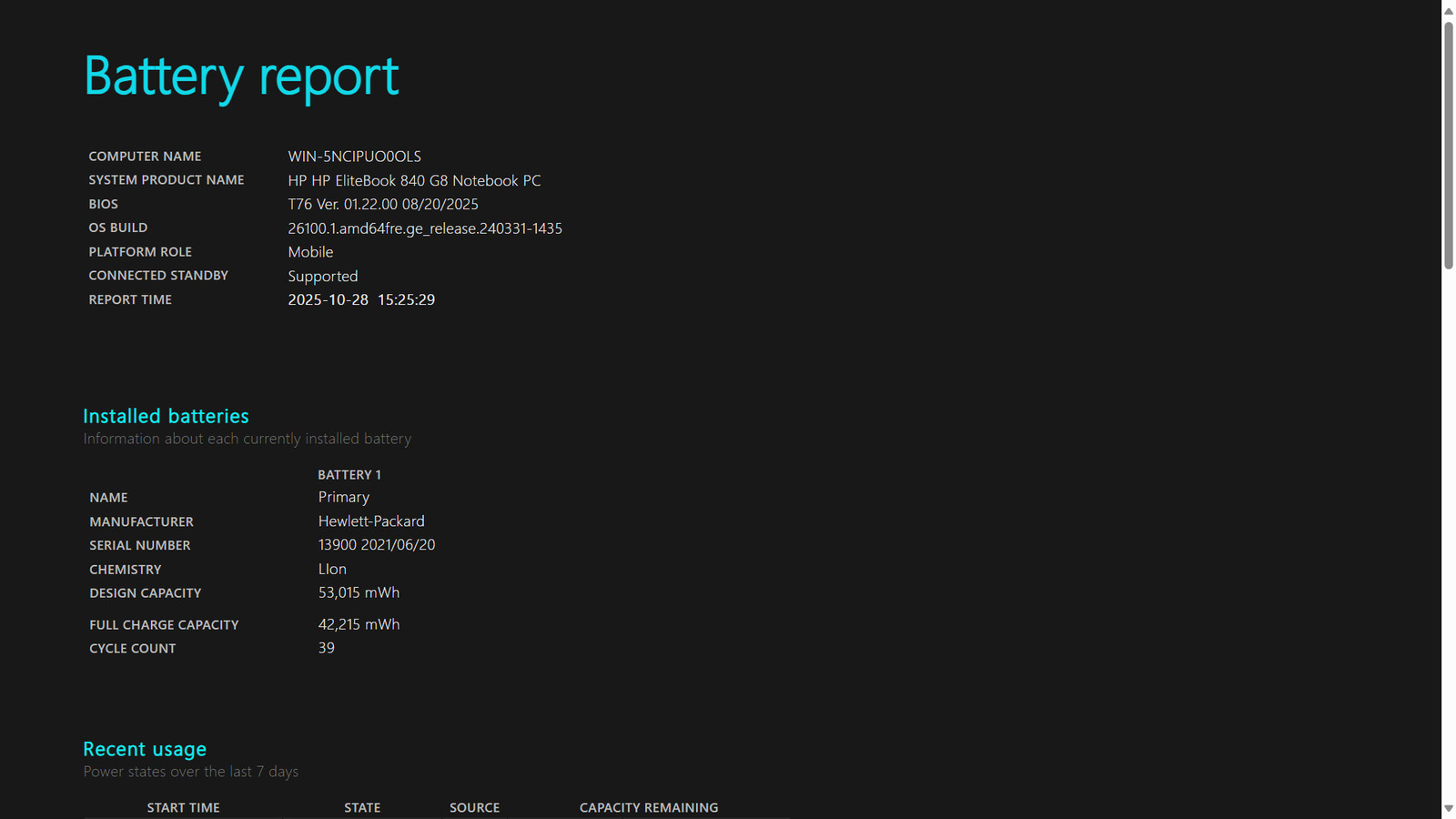
Task: Click the CAPACITY REMAINING column header
Action: [x=649, y=808]
